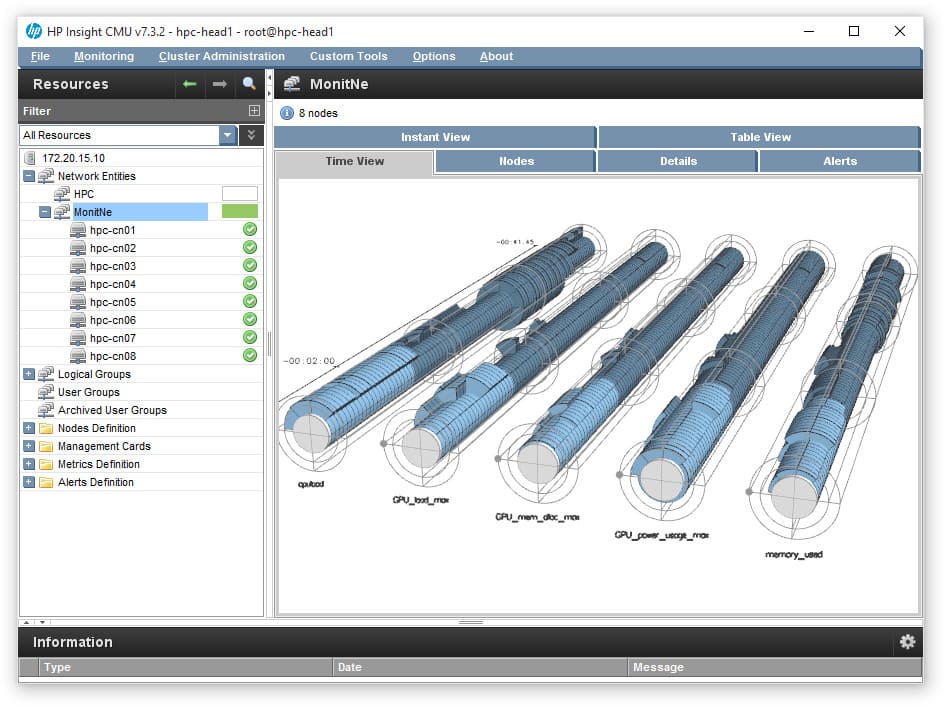The height and width of the screenshot is (706, 945).
Task: Expand the Alerts Definition folder
Action: tap(28, 482)
